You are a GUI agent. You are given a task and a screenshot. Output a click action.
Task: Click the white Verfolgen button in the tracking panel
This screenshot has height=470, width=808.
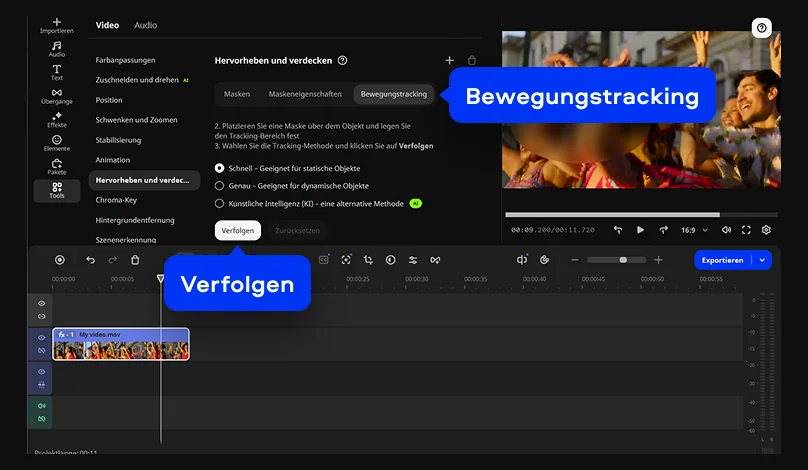click(238, 230)
